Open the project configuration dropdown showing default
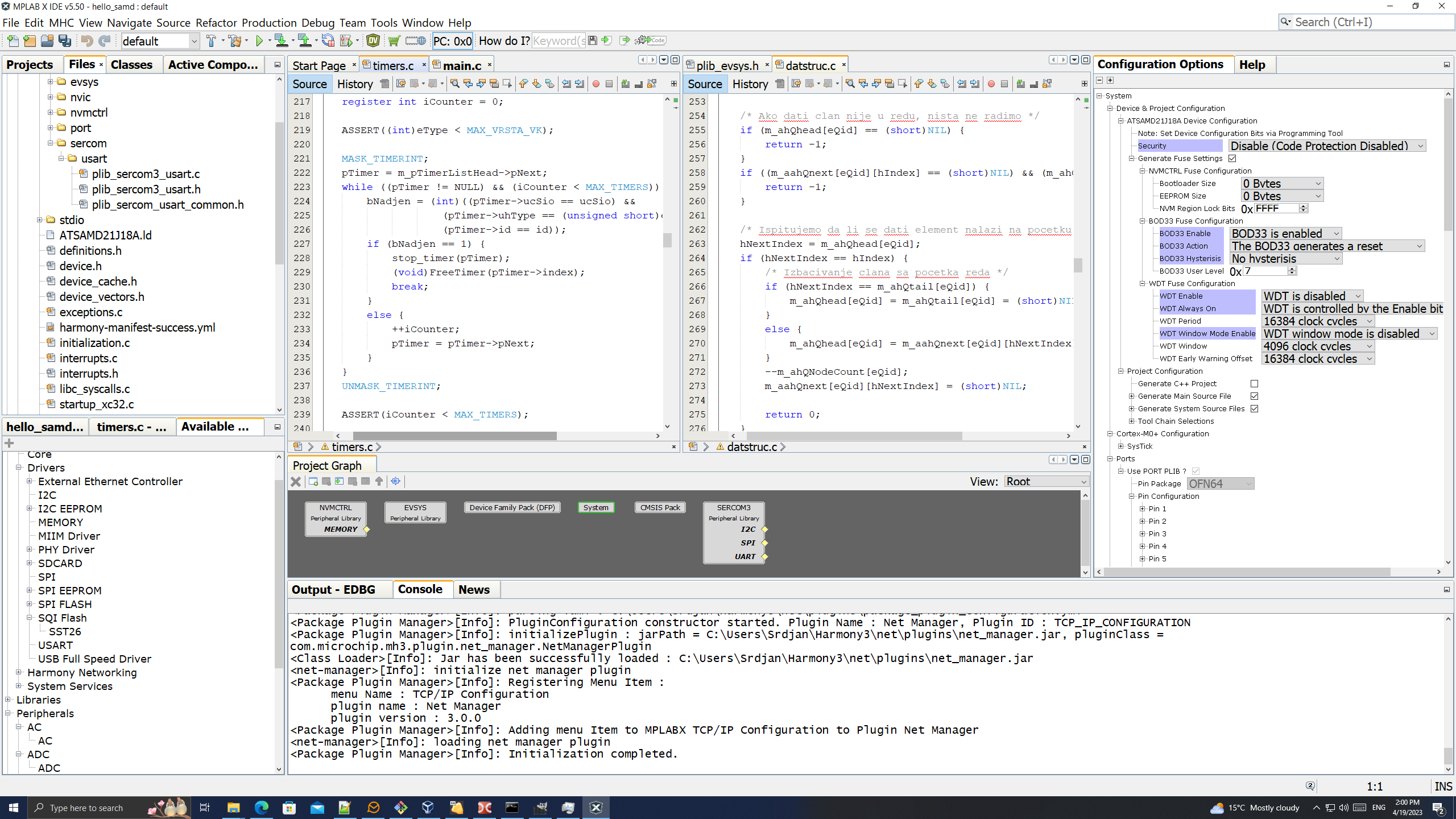The height and width of the screenshot is (819, 1456). click(160, 41)
